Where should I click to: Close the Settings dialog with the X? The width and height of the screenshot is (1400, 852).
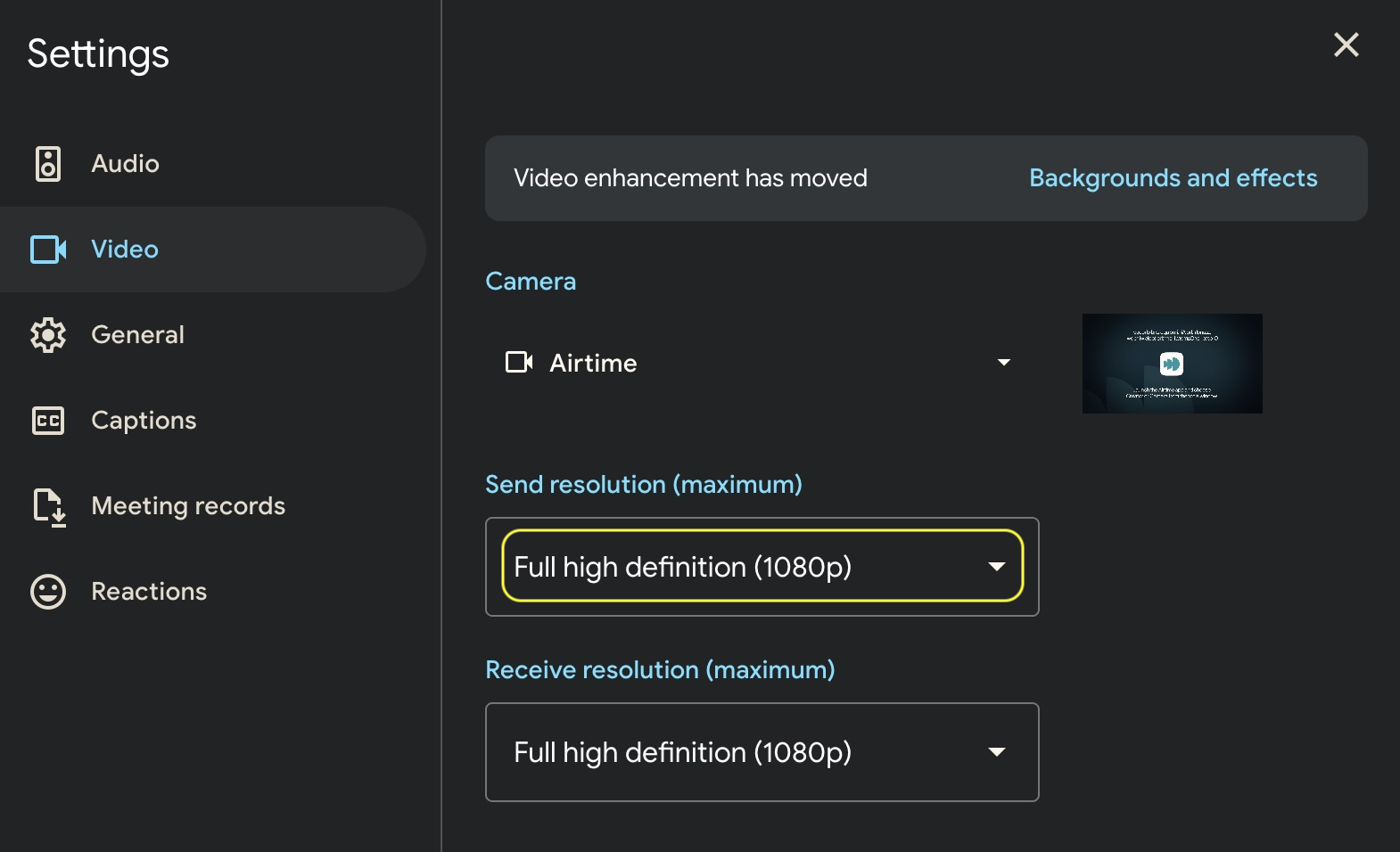1346,45
